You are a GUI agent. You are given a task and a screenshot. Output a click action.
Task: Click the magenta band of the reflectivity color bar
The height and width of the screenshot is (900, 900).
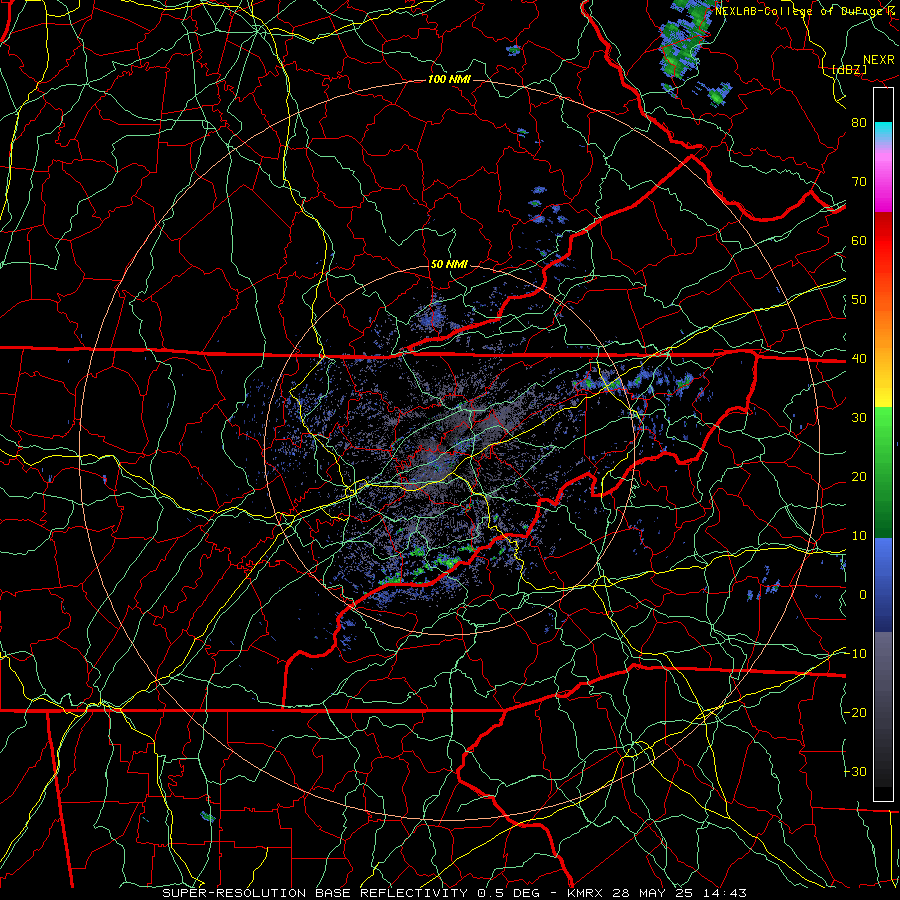pyautogui.click(x=883, y=184)
